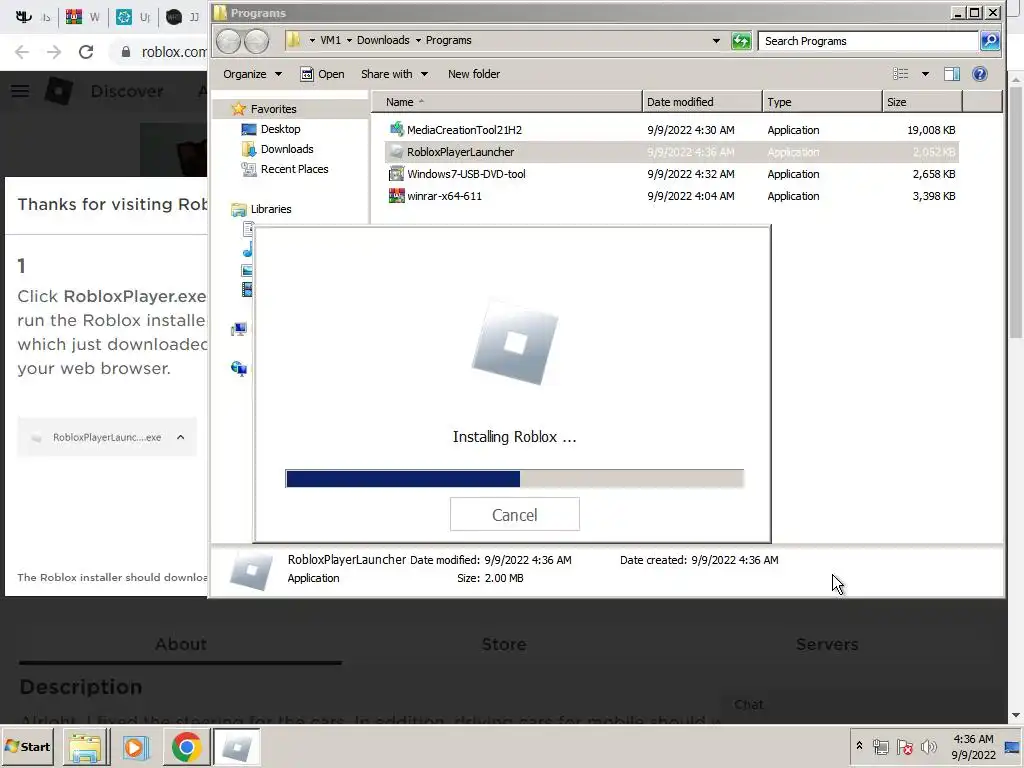Select the RobloxPlayerLauncher file in the list

point(671,152)
